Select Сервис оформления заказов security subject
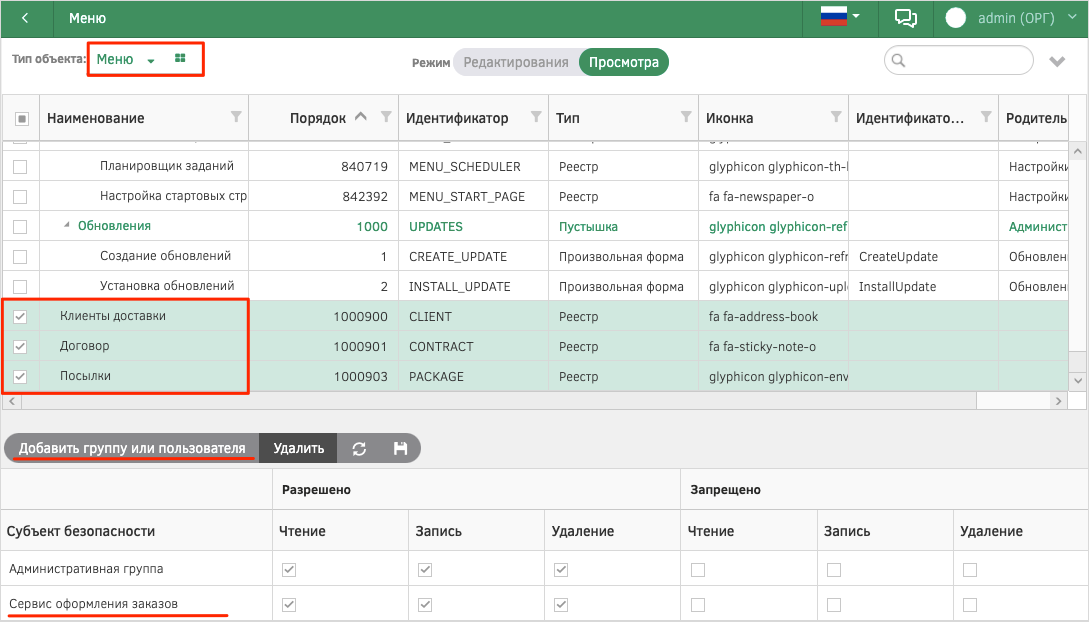 [94, 603]
